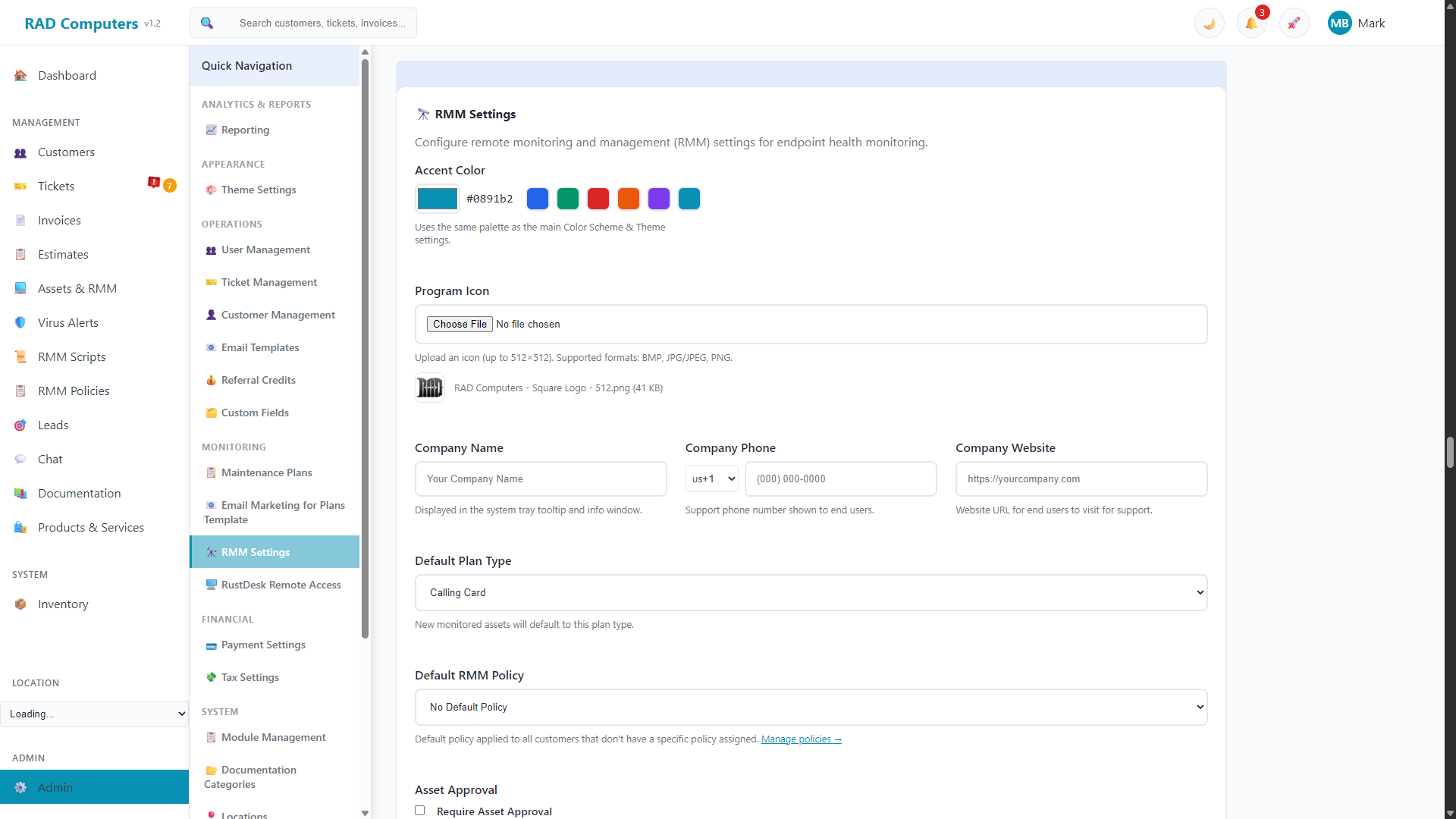Image resolution: width=1456 pixels, height=819 pixels.
Task: Open the Virus Alerts sidebar section
Action: [67, 322]
